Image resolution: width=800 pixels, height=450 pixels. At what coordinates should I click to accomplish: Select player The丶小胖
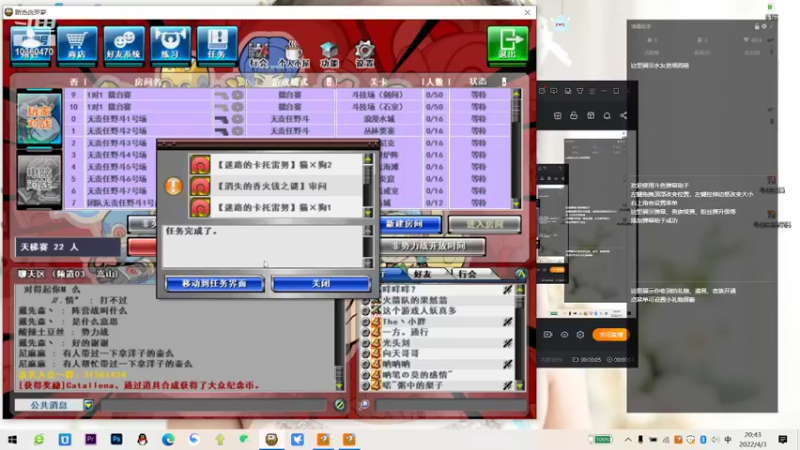[x=438, y=321]
